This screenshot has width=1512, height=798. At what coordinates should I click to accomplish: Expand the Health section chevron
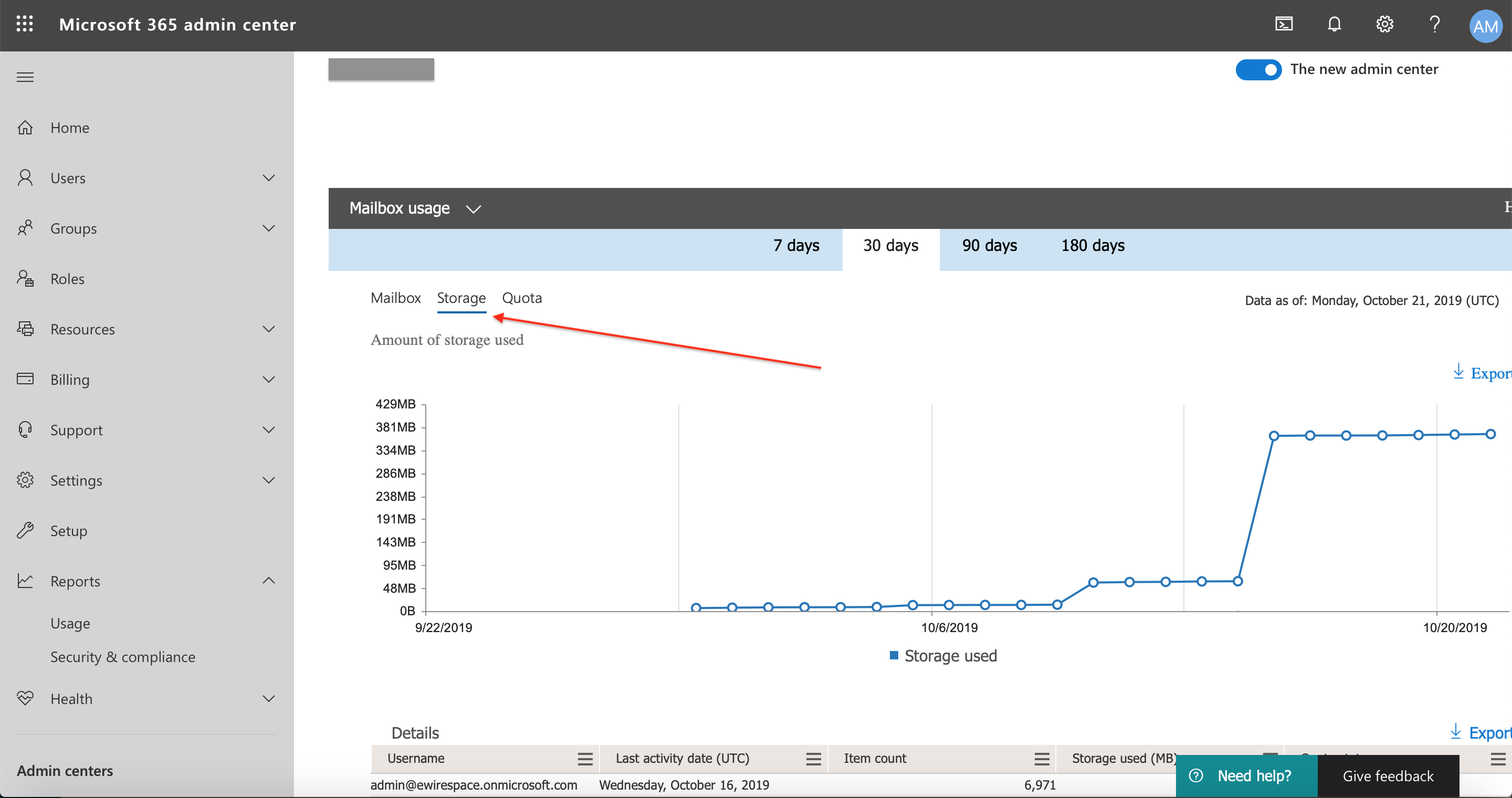[269, 698]
